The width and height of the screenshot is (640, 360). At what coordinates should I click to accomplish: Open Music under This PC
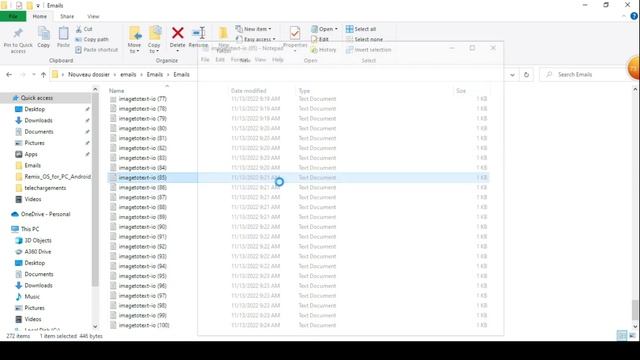point(32,297)
